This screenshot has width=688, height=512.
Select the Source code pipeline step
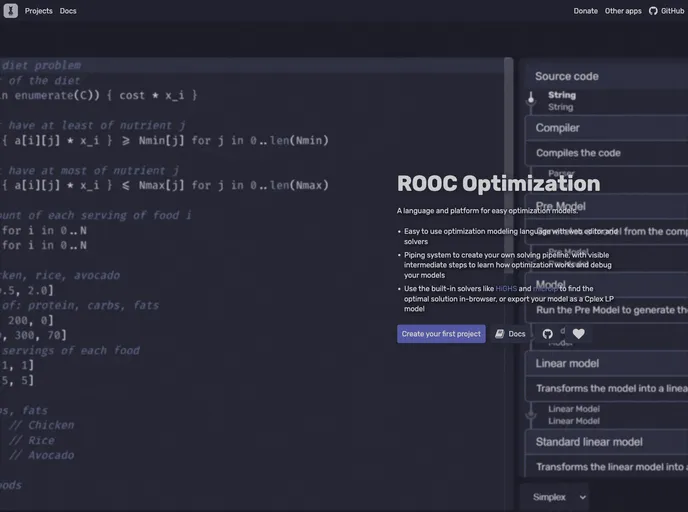pos(608,76)
